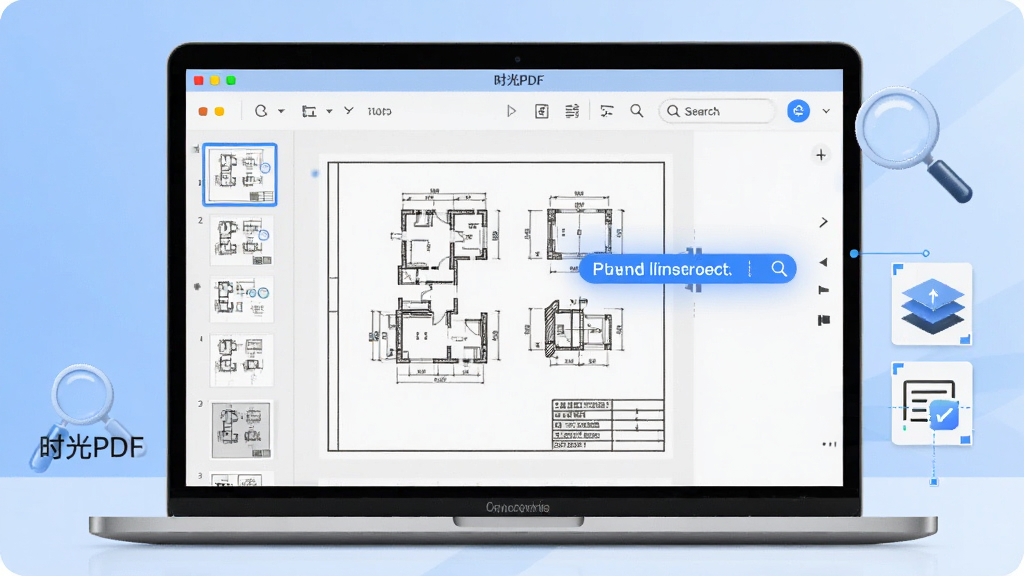Click the bookmark block icon in right panel

click(824, 320)
